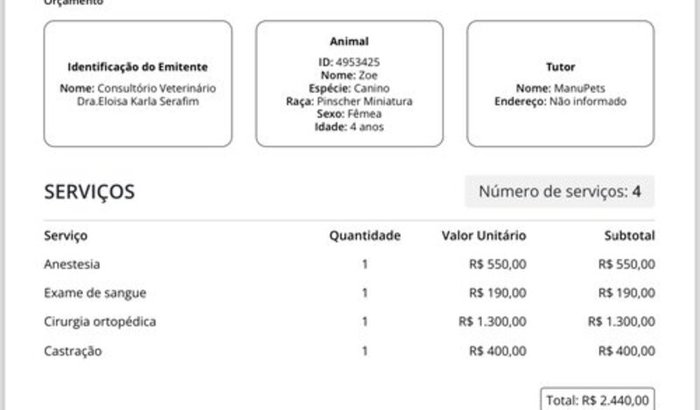Click the breed text Pinscher Miniatura

tap(364, 101)
